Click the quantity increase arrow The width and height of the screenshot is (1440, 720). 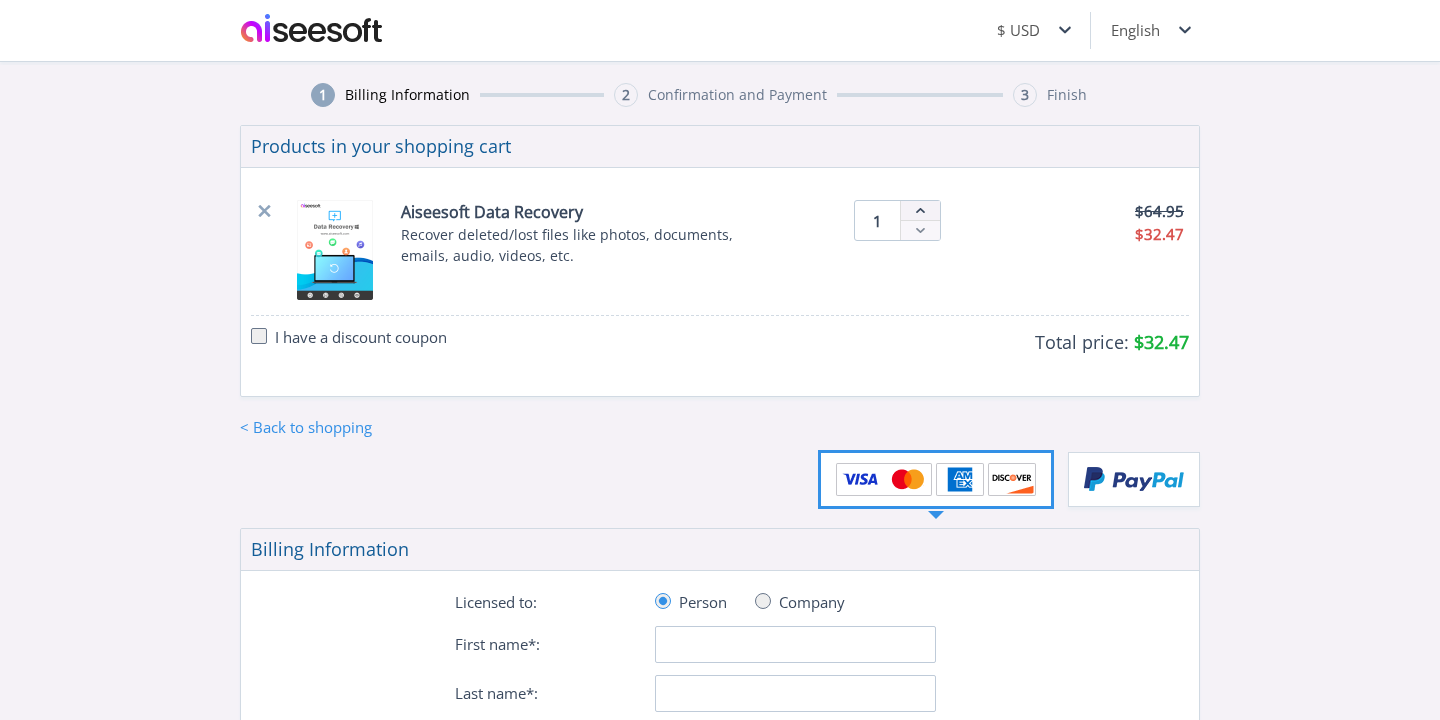(x=920, y=210)
